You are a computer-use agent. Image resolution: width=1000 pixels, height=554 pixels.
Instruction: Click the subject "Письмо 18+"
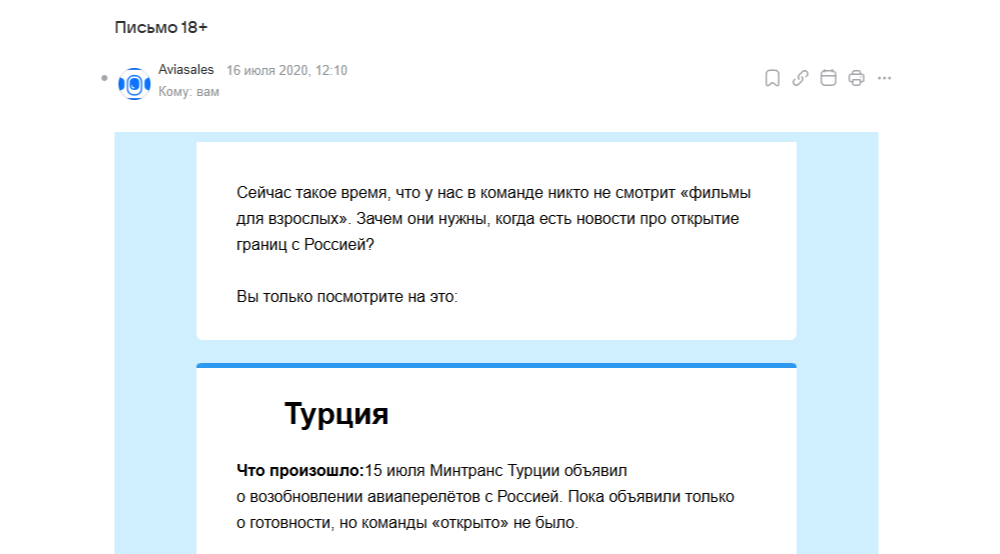click(161, 27)
